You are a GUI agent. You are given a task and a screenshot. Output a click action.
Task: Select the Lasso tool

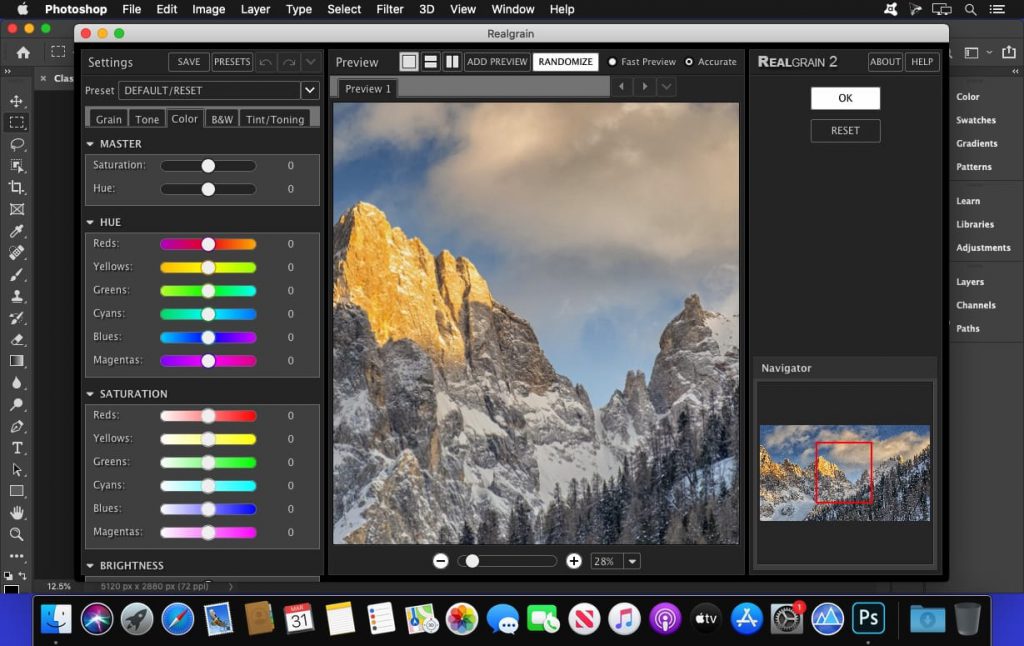(x=17, y=145)
